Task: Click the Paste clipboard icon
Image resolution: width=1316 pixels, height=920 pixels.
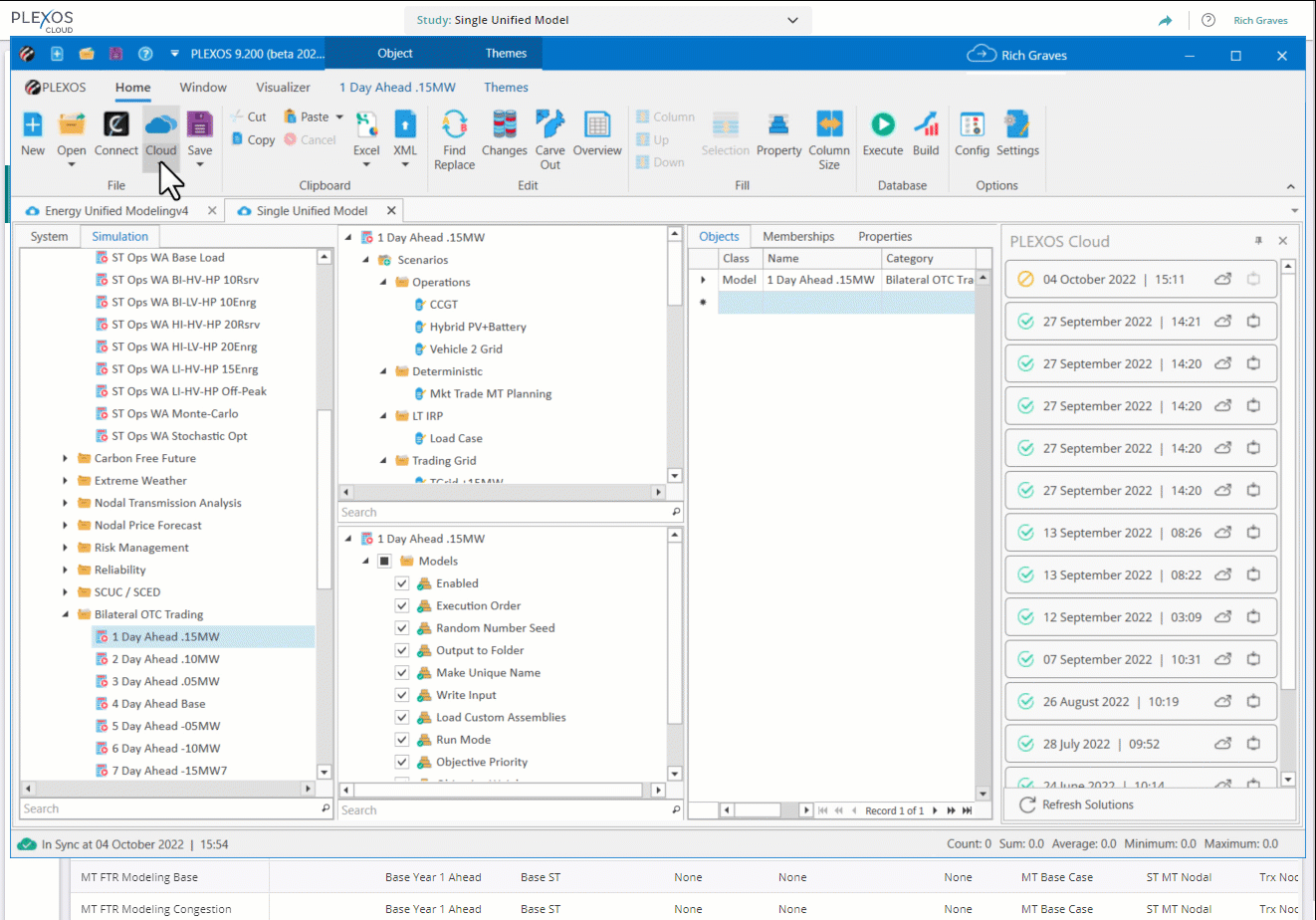Action: point(291,116)
